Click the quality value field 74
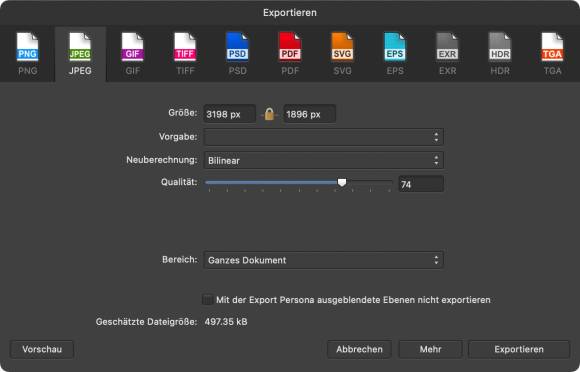 [421, 184]
